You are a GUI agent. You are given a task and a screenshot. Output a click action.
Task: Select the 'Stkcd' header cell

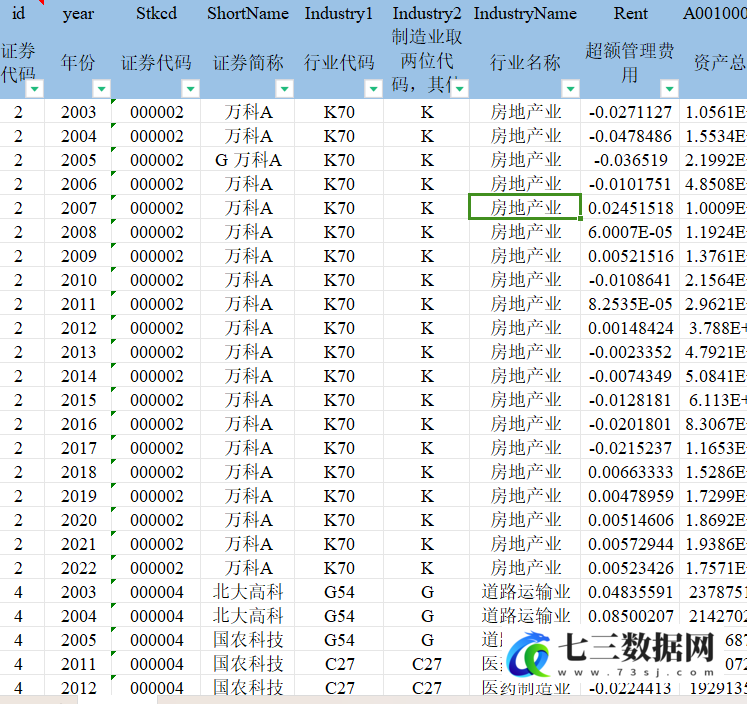[156, 13]
